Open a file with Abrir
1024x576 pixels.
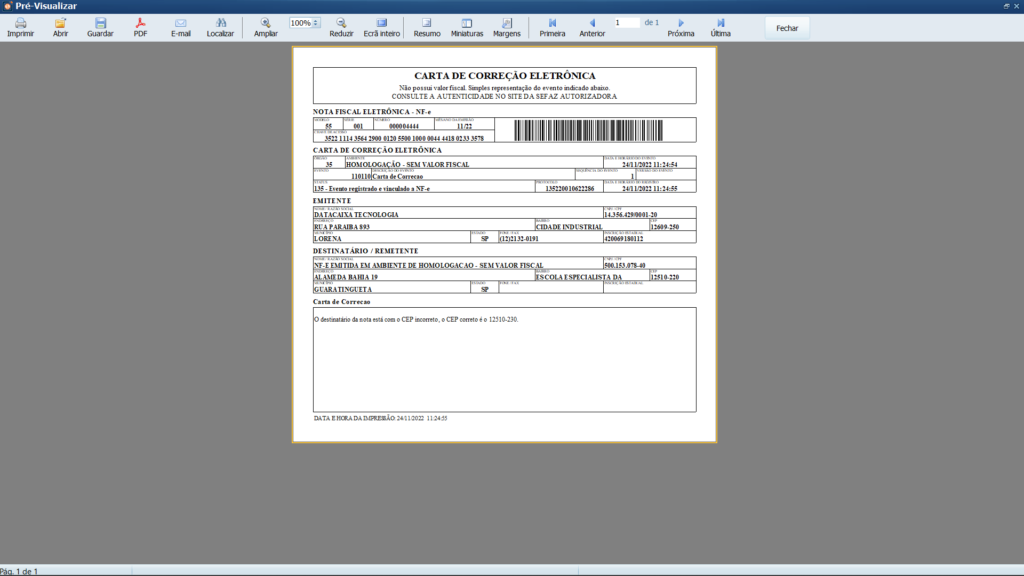pyautogui.click(x=60, y=27)
